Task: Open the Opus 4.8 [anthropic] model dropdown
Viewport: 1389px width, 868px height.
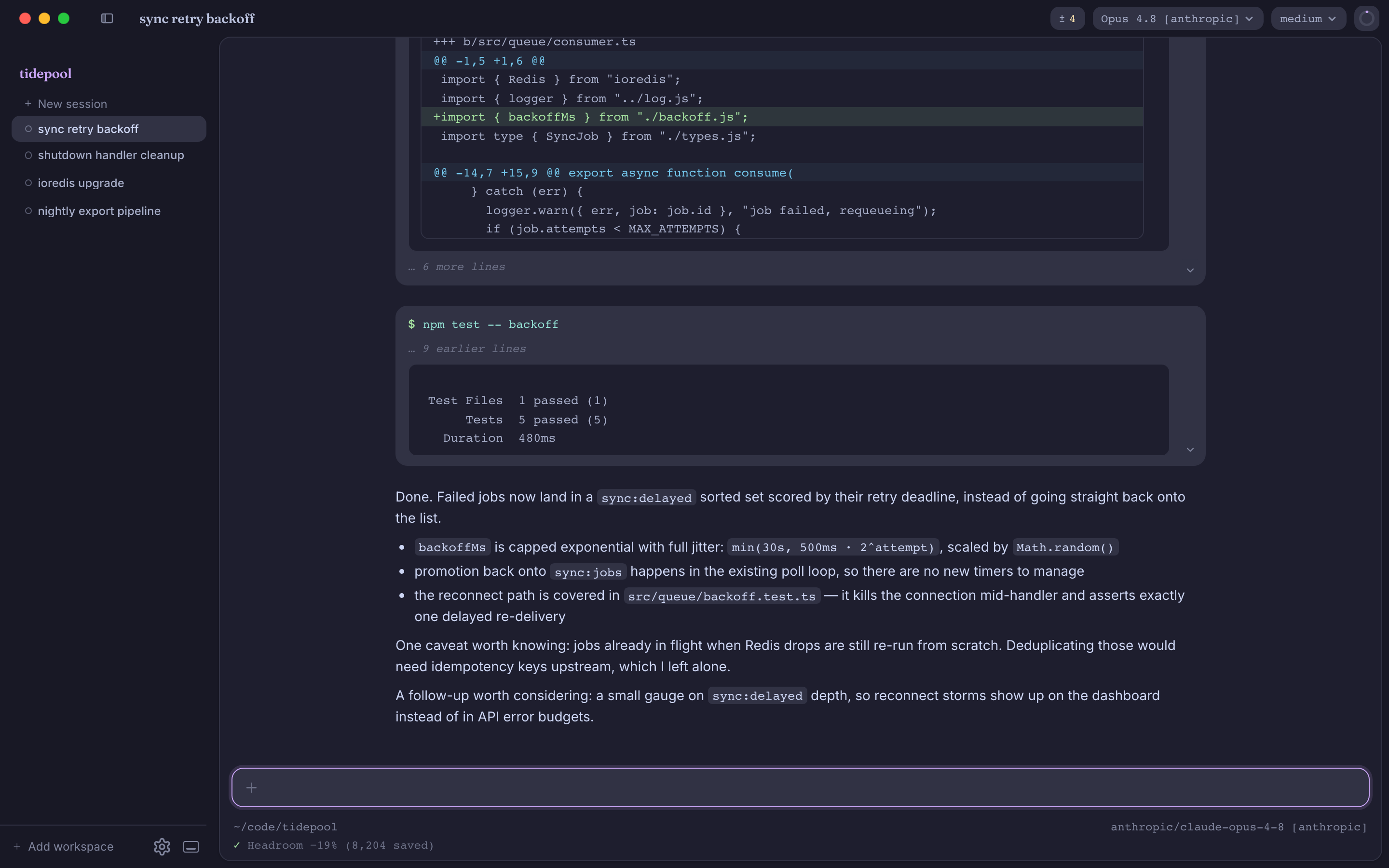Action: point(1177,18)
